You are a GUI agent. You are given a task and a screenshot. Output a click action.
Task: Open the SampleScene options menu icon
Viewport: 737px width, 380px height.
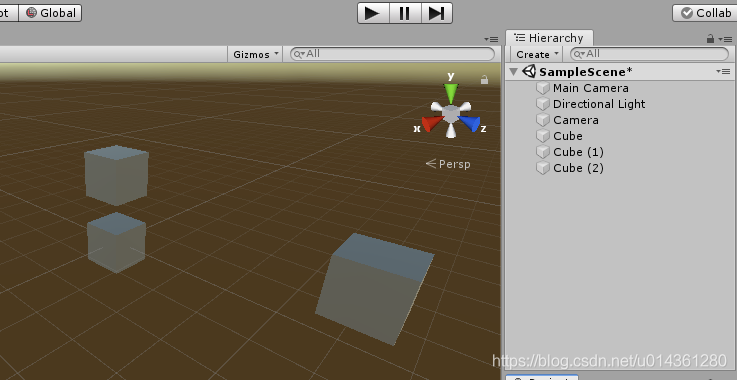click(x=723, y=71)
